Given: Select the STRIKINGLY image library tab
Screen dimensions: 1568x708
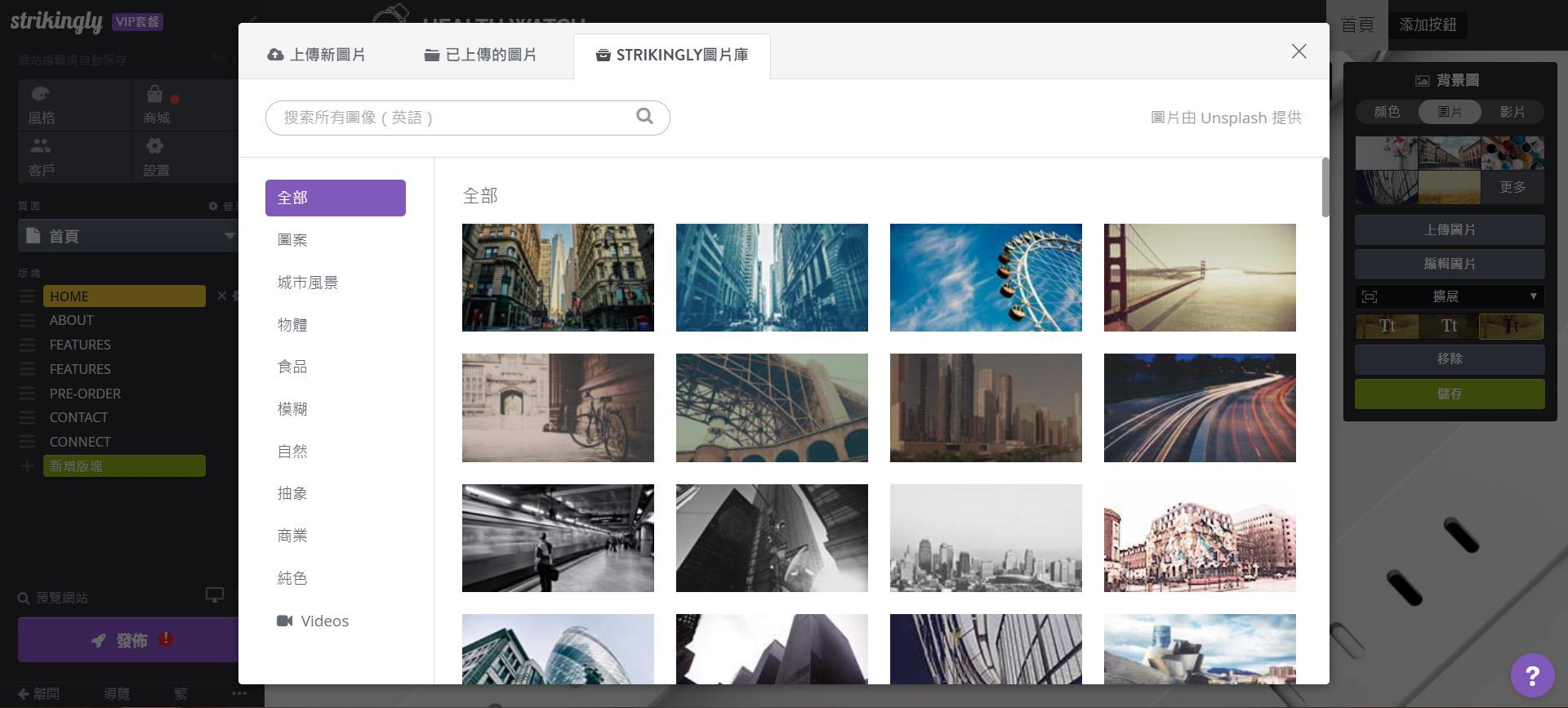Looking at the screenshot, I should click(x=671, y=56).
